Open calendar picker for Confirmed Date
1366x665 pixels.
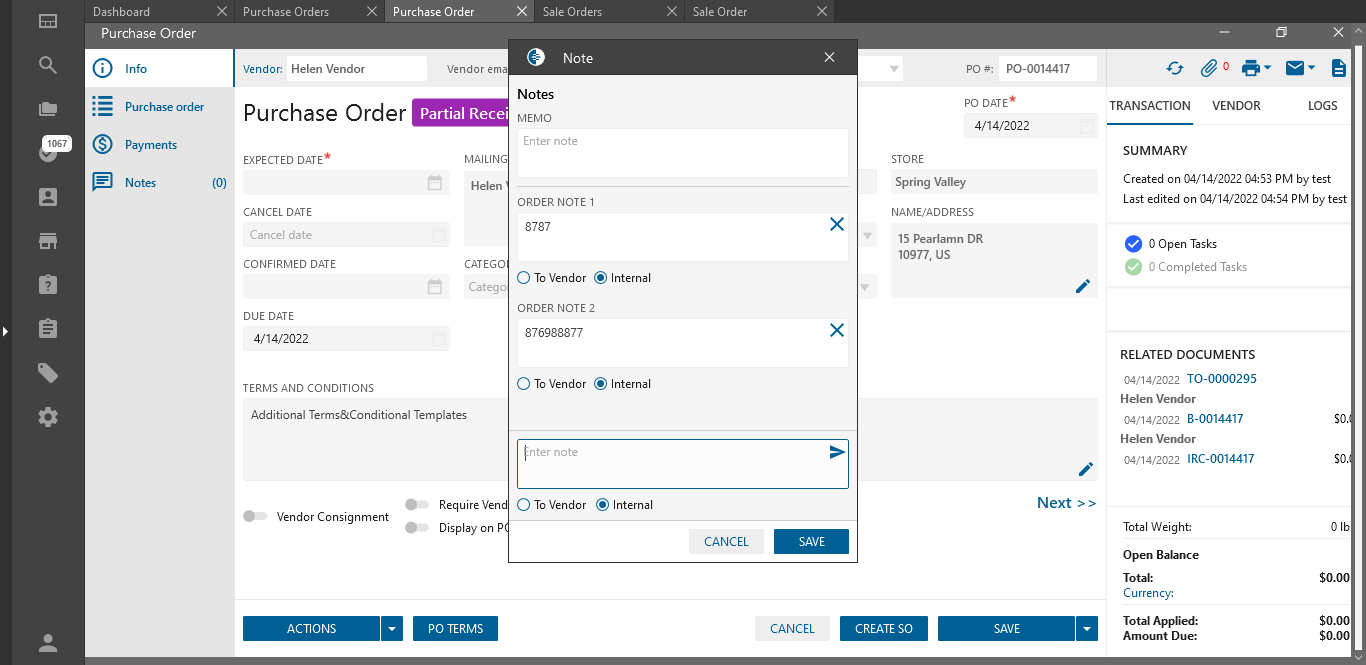tap(435, 287)
